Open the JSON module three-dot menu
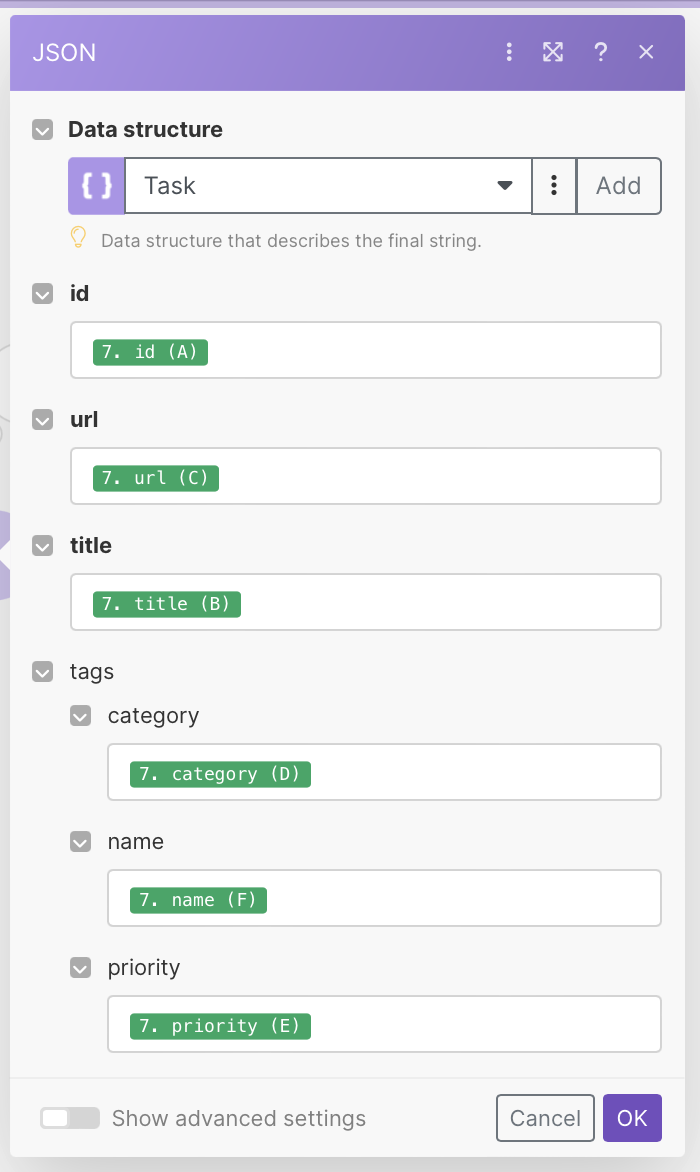Viewport: 700px width, 1172px height. click(509, 52)
